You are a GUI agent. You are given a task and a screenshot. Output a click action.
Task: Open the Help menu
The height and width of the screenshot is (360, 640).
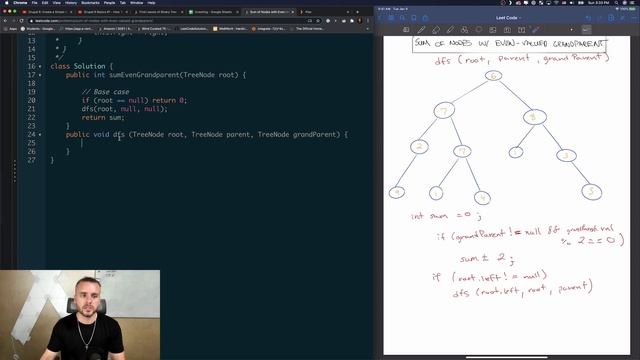click(x=151, y=2)
